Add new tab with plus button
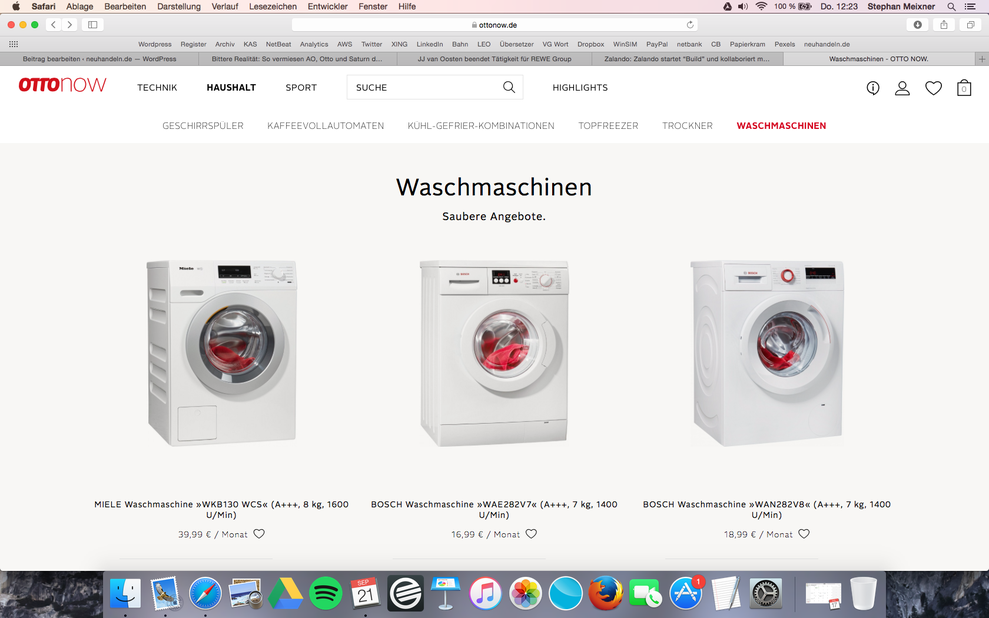Screen dimensions: 989x618 pos(981,59)
